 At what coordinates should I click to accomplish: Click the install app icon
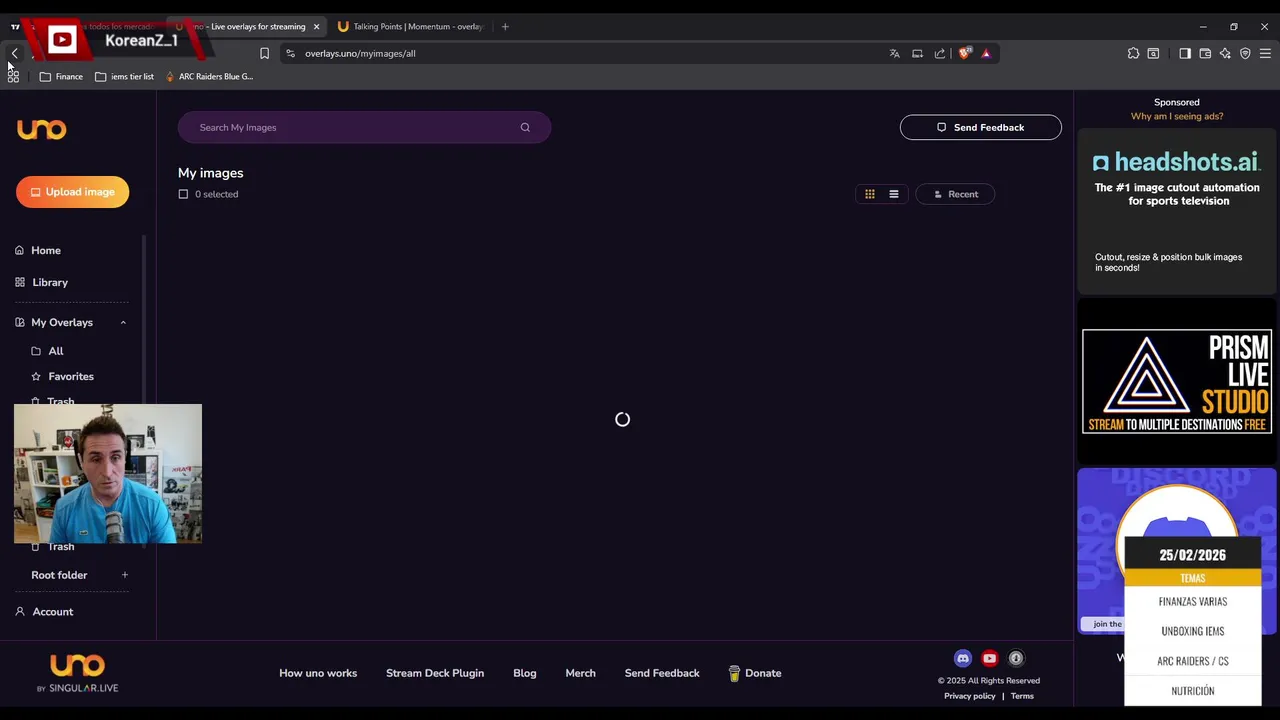tap(917, 53)
